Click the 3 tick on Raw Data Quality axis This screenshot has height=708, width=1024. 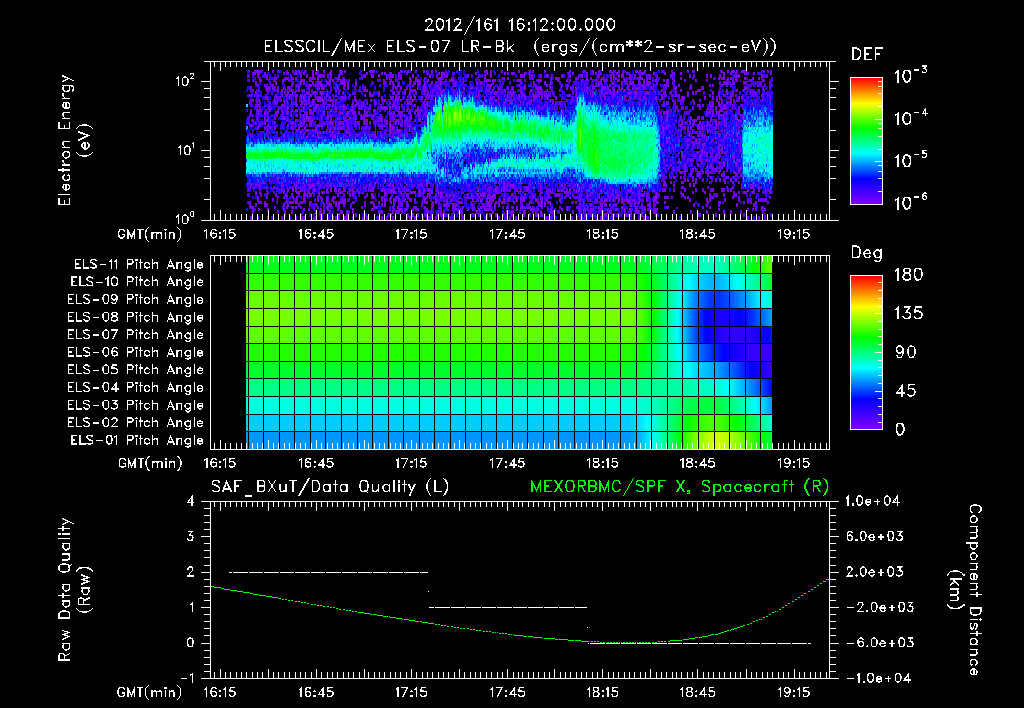click(191, 536)
